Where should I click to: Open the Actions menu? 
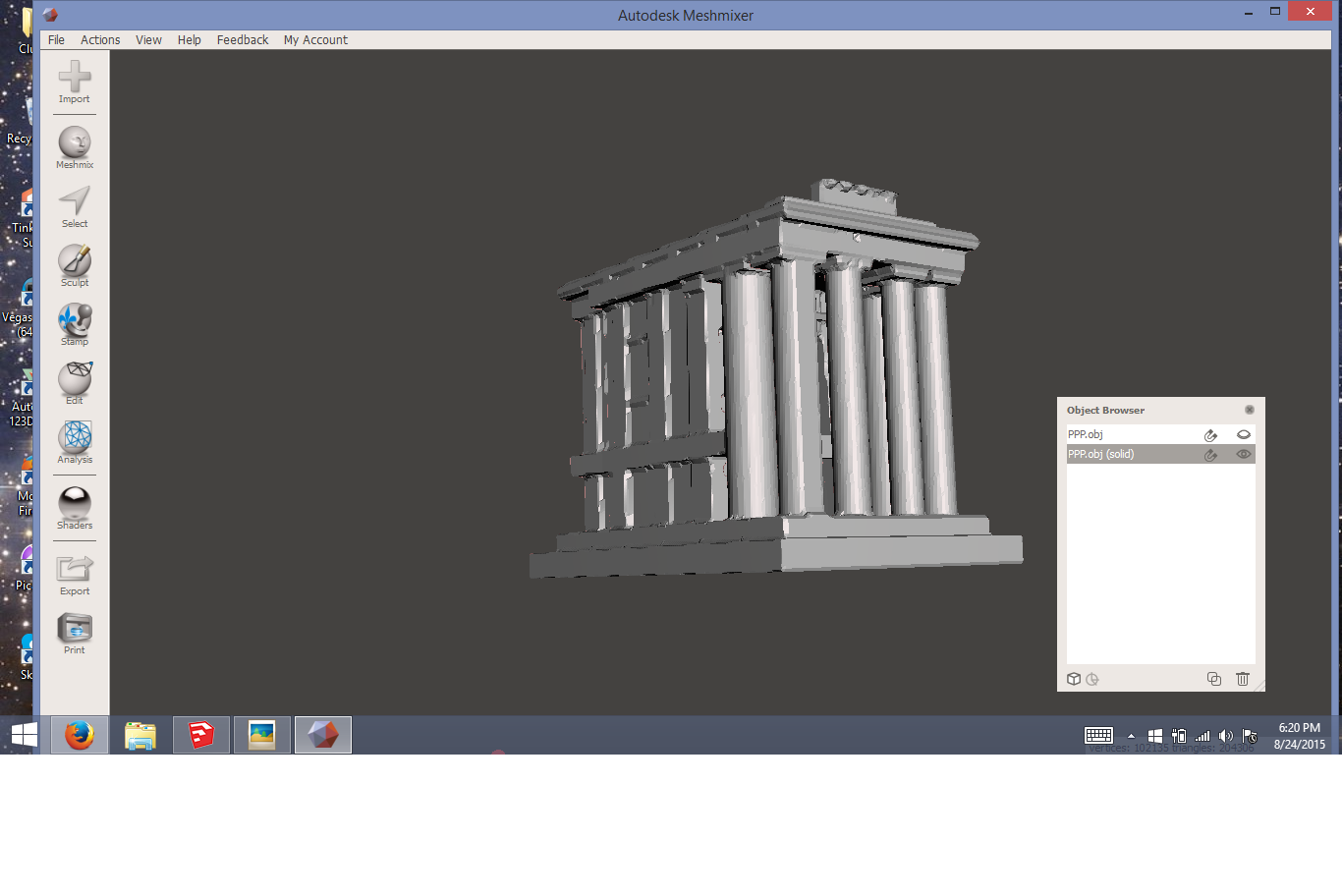point(100,40)
